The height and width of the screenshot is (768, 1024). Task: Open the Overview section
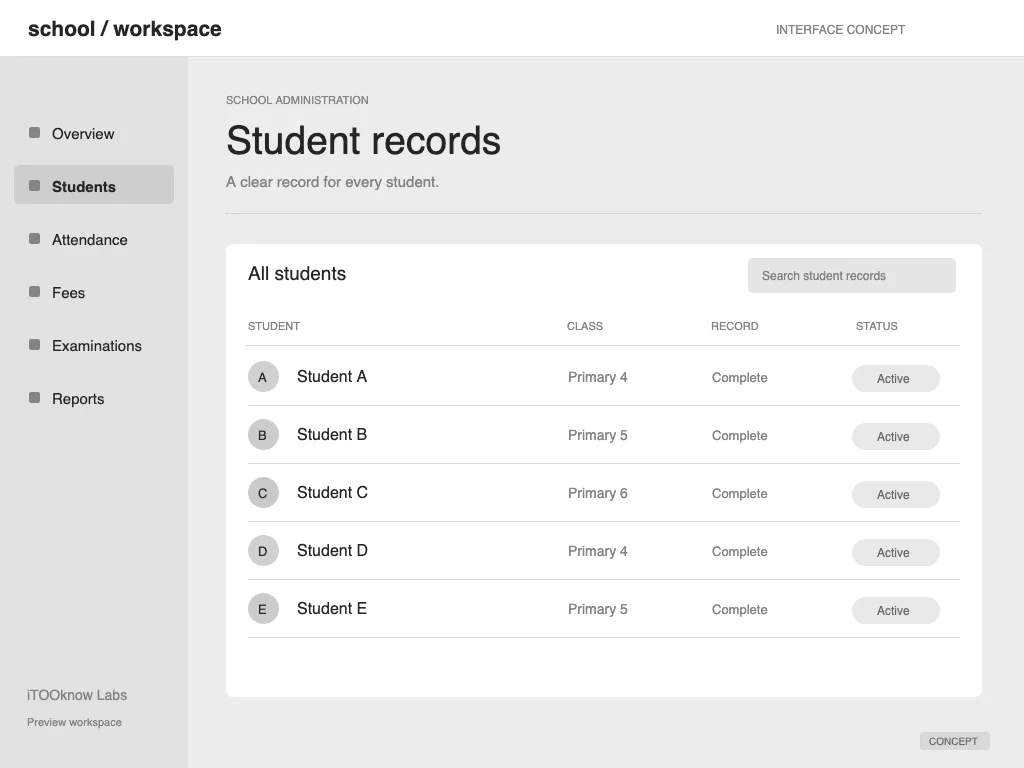pyautogui.click(x=94, y=133)
